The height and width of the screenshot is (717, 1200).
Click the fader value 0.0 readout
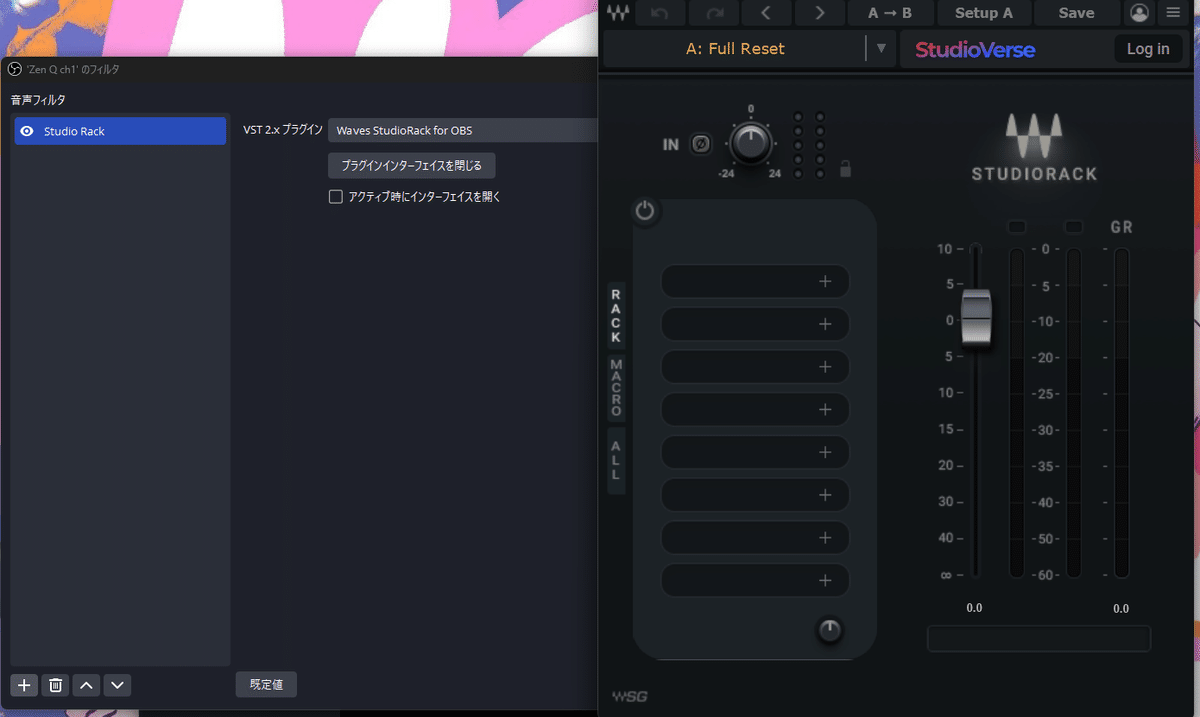(x=975, y=608)
